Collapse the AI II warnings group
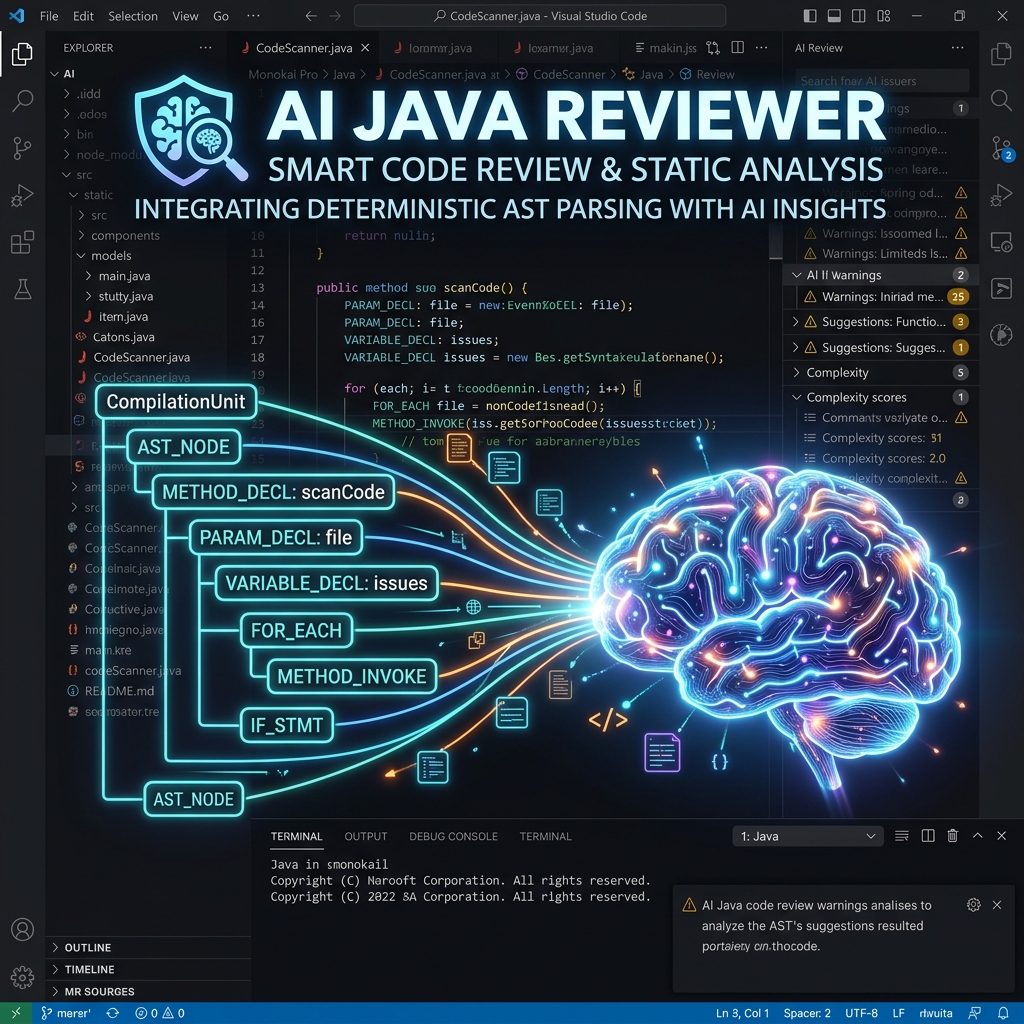 pos(880,275)
